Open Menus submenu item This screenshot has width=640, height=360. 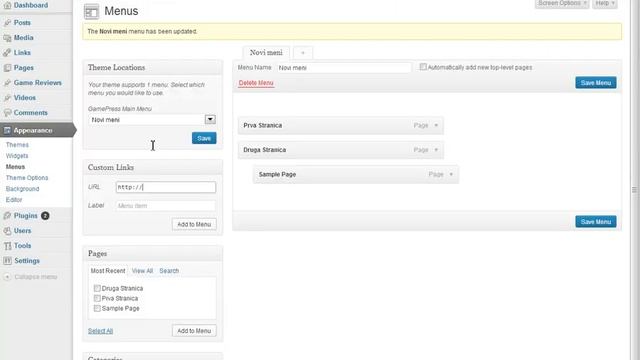[16, 167]
